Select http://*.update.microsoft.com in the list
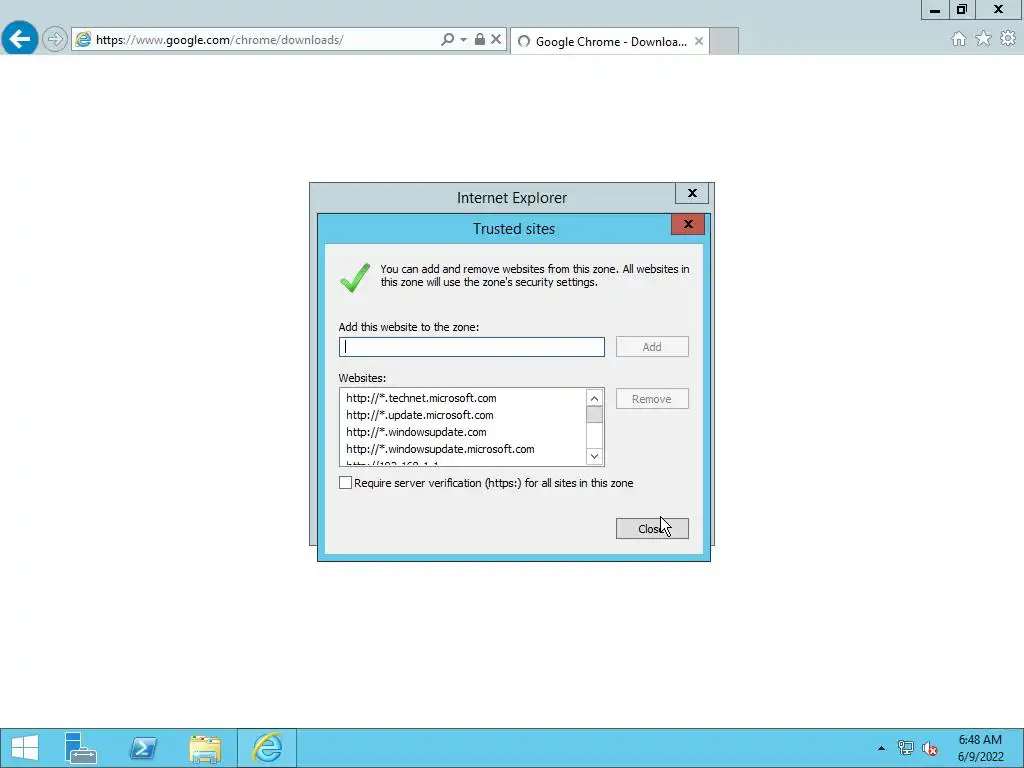 click(x=420, y=415)
